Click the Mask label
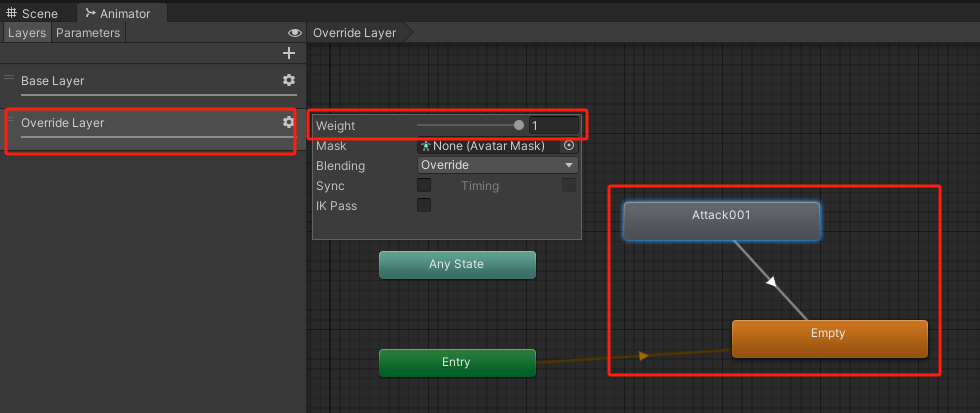Screen dimensions: 980x413 tap(331, 146)
